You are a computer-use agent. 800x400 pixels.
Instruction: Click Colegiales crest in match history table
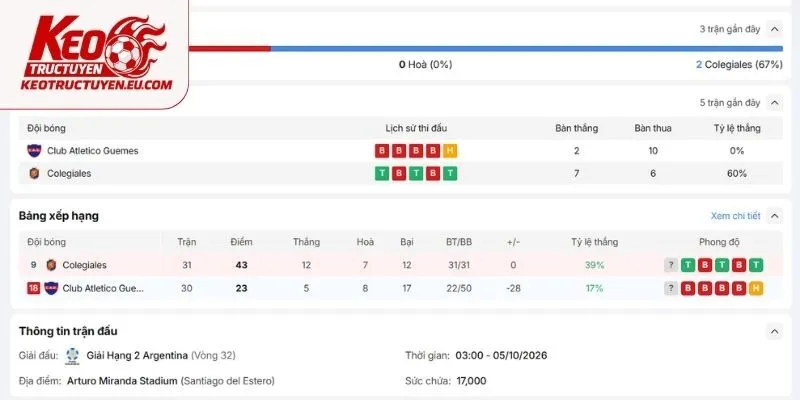(x=34, y=173)
